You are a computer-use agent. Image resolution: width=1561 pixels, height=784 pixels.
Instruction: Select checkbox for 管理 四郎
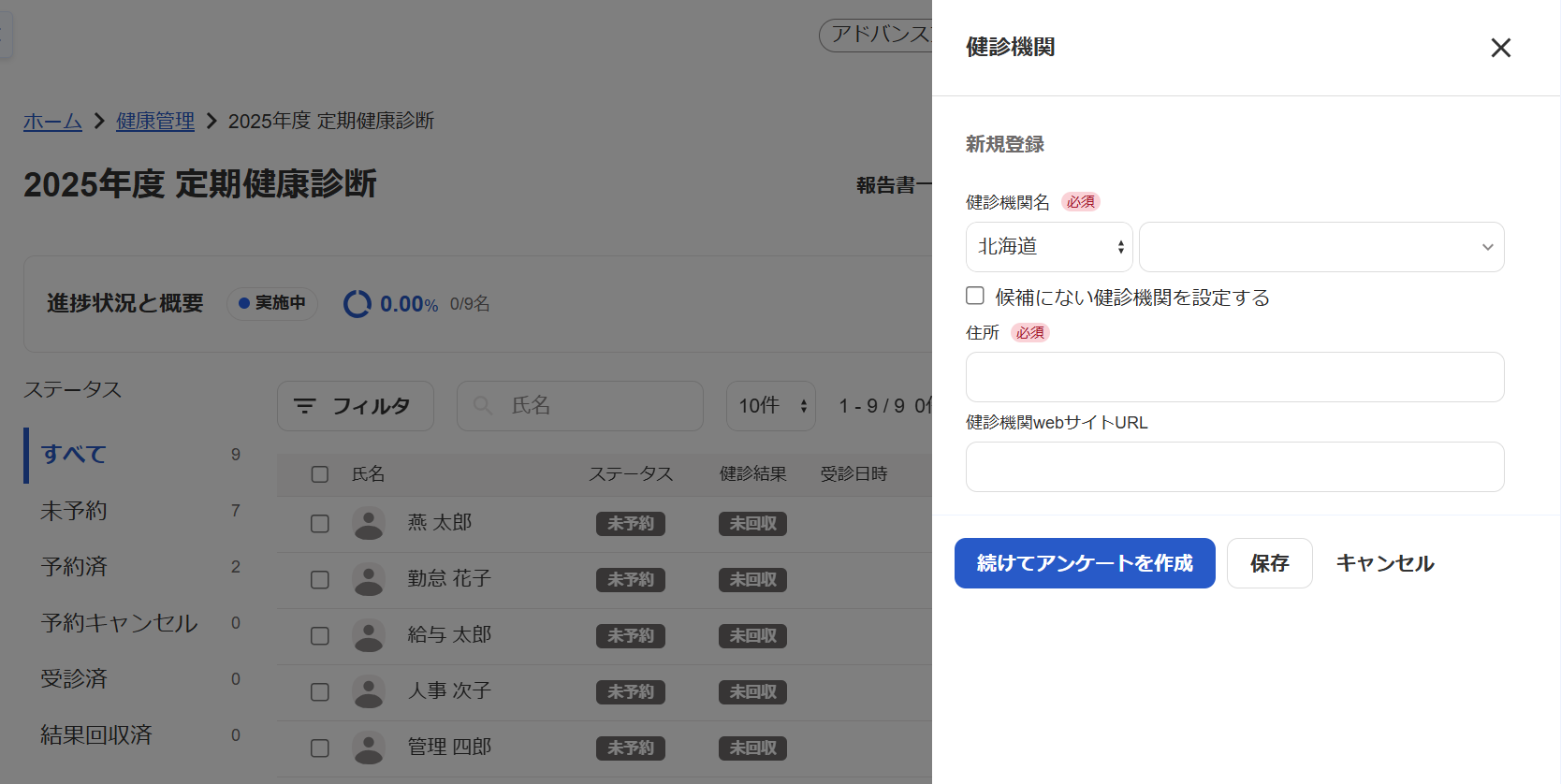[320, 748]
